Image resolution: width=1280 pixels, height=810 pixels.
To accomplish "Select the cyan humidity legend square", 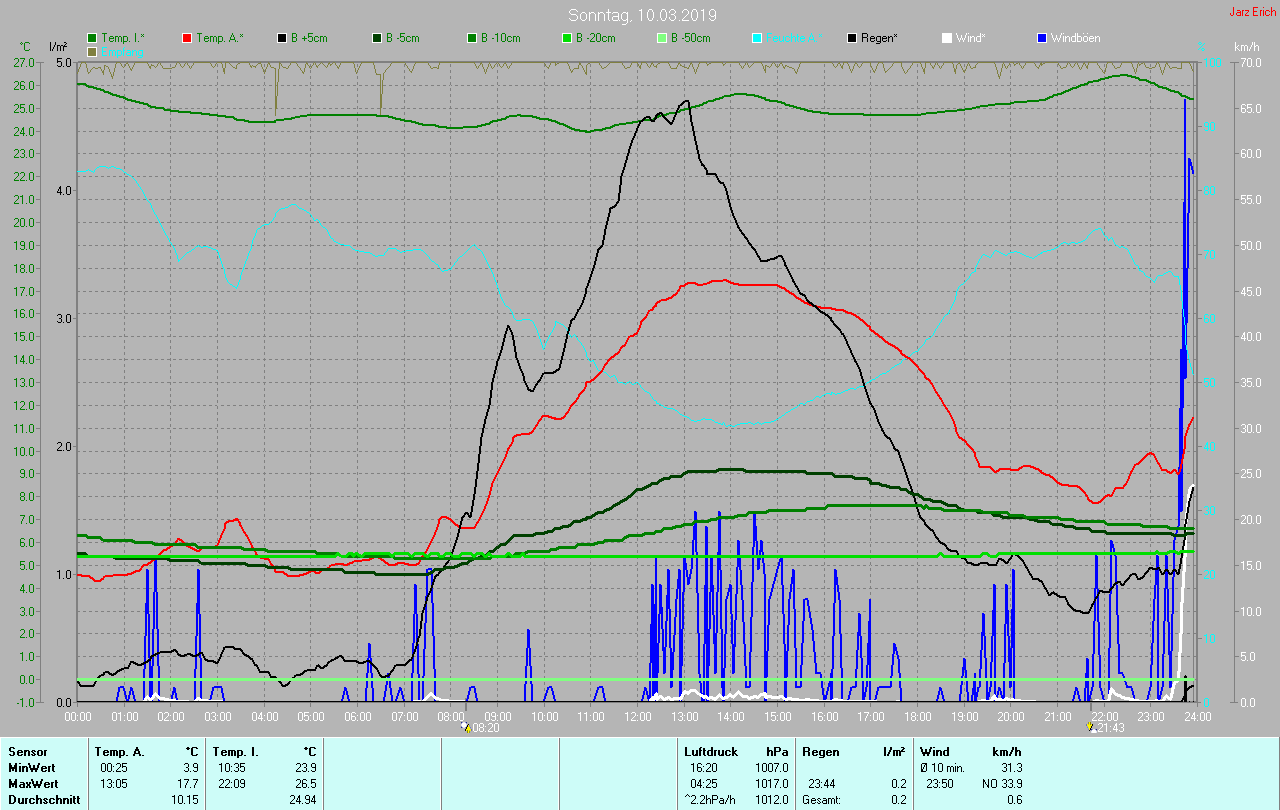I will (x=757, y=38).
